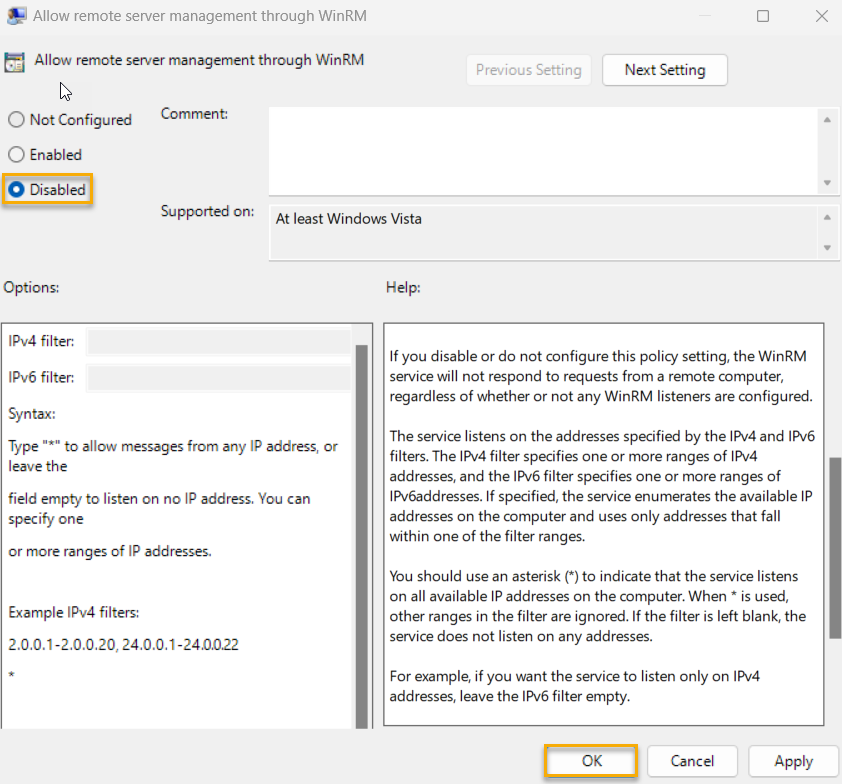Dismiss the dialog with Cancel
The image size is (842, 784).
[692, 761]
